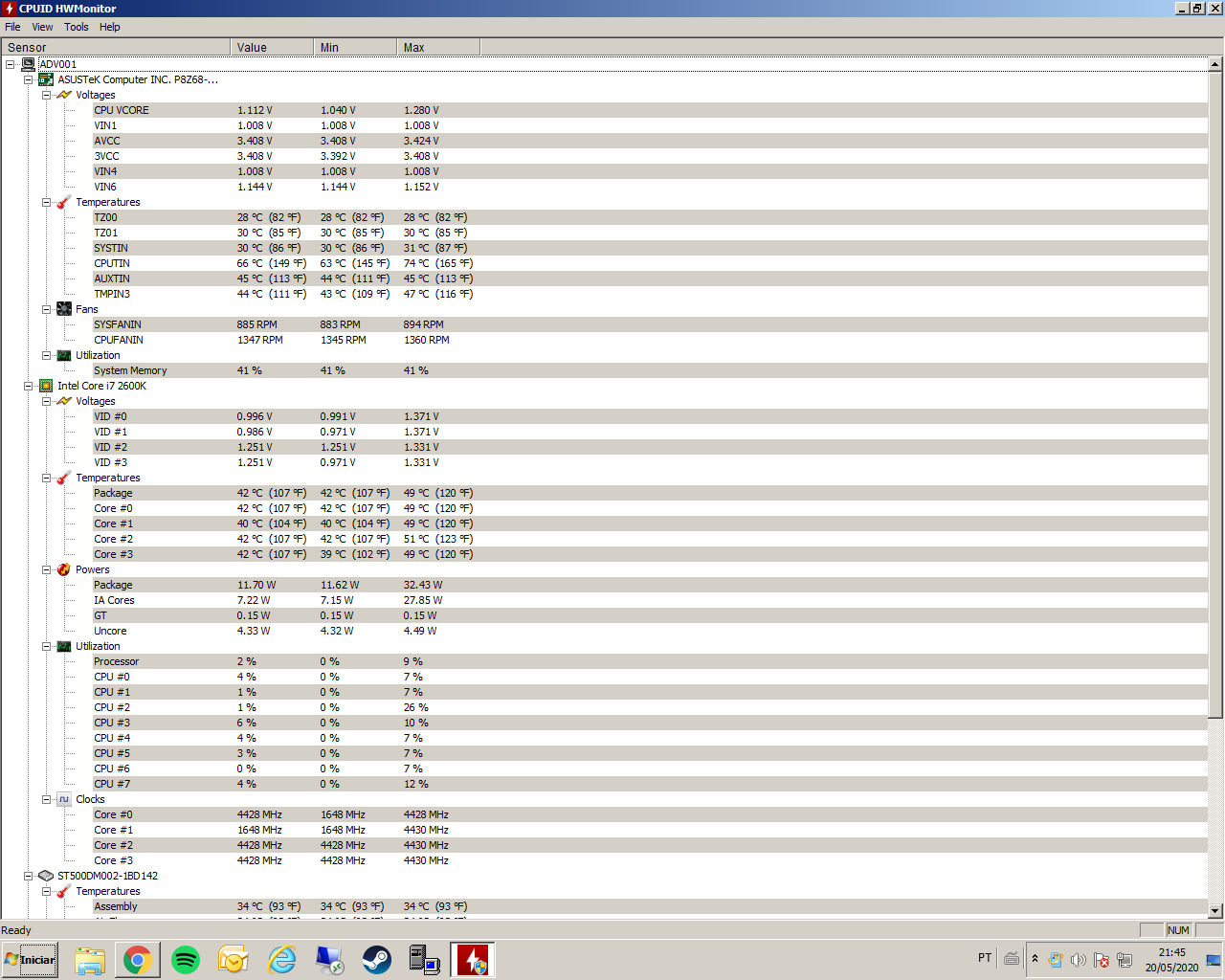The image size is (1225, 980).
Task: Collapse the motherboard Voltages node
Action: coord(46,95)
